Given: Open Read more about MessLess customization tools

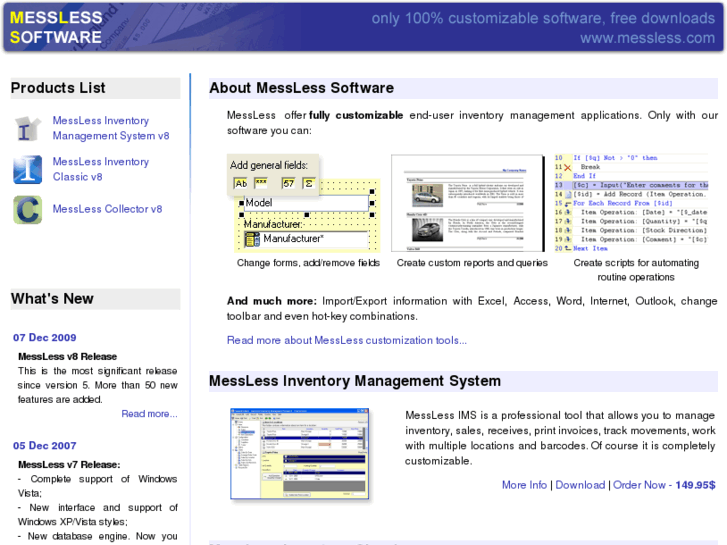Looking at the screenshot, I should pos(346,340).
